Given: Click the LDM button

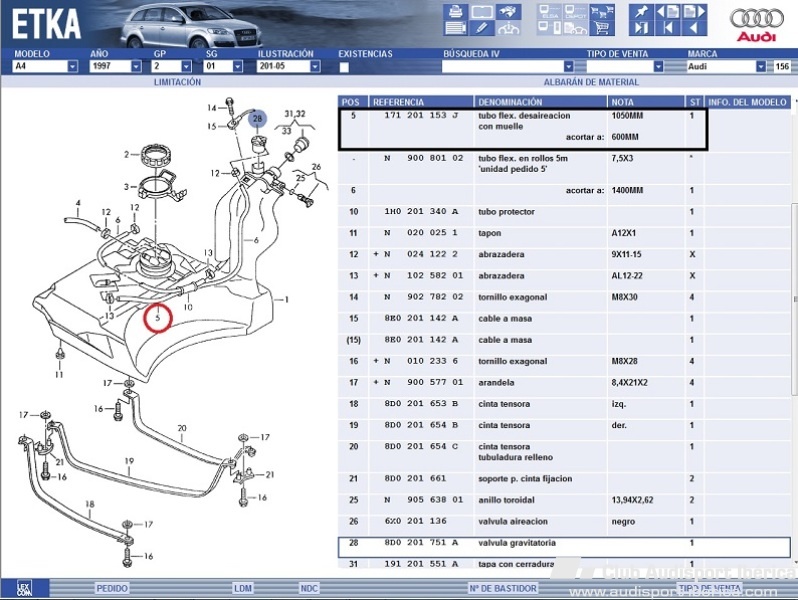Looking at the screenshot, I should pos(243,588).
